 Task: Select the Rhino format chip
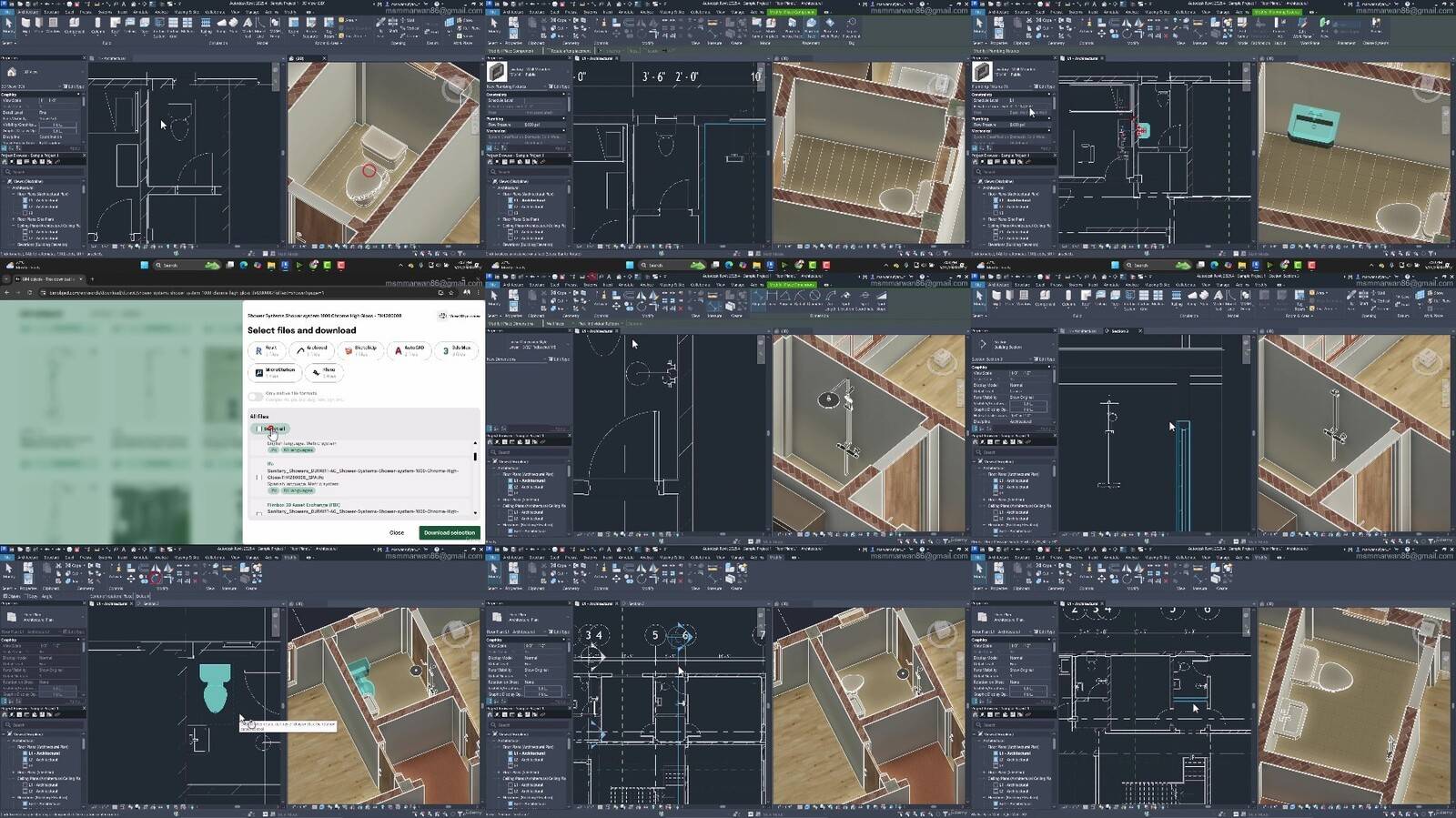coord(323,372)
